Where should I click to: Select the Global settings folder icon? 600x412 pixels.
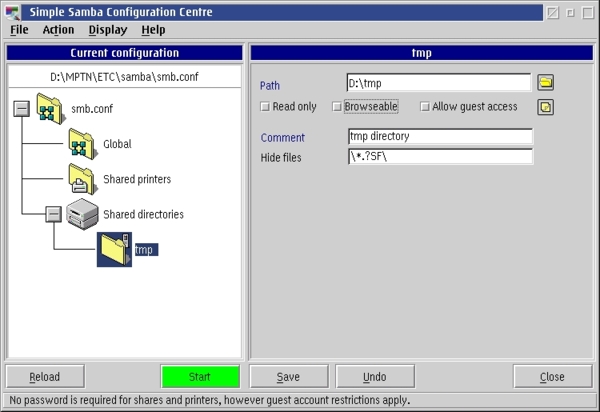pos(83,144)
